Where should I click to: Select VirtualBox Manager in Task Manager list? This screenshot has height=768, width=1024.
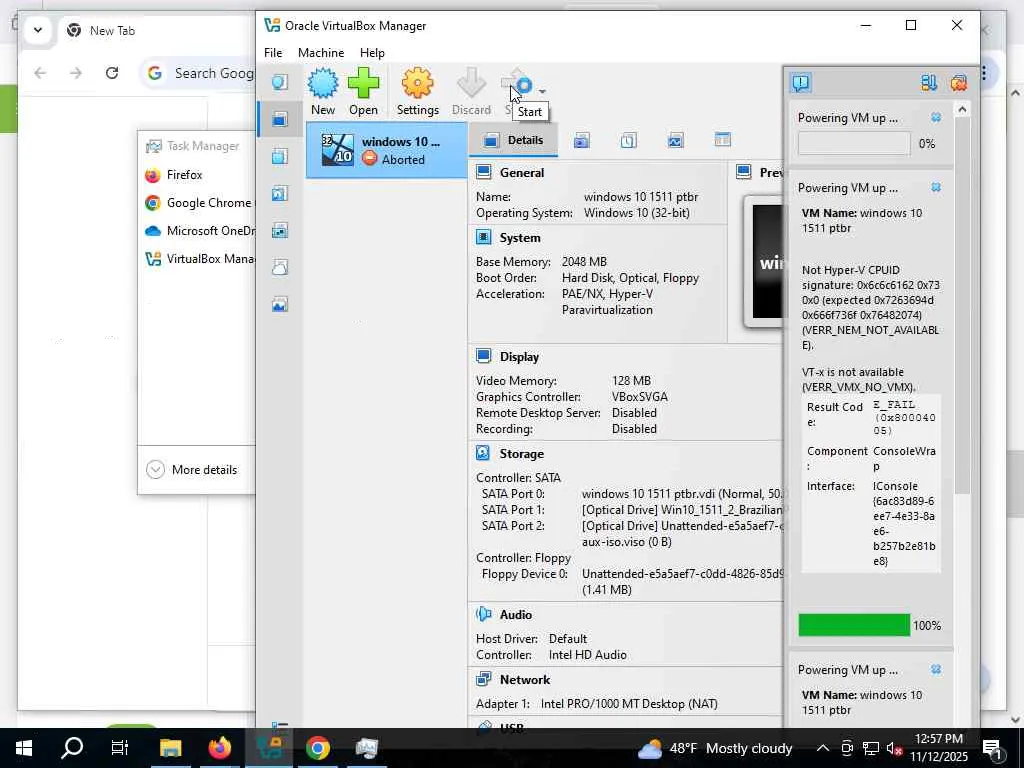tap(197, 259)
